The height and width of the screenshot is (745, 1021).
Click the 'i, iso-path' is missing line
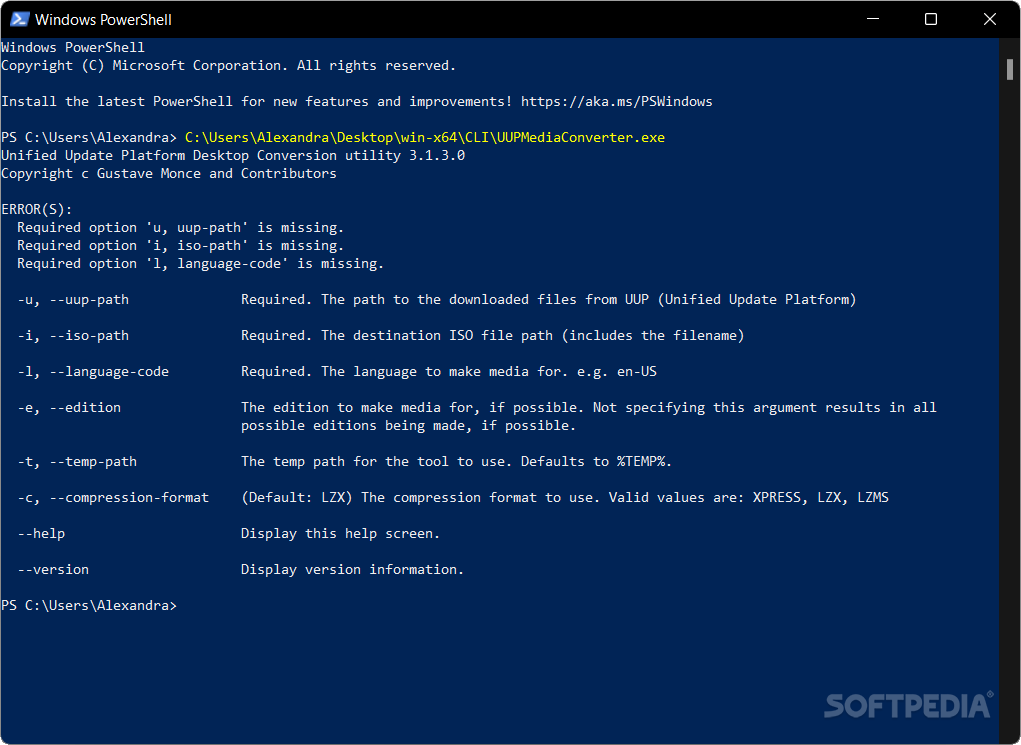tap(180, 246)
